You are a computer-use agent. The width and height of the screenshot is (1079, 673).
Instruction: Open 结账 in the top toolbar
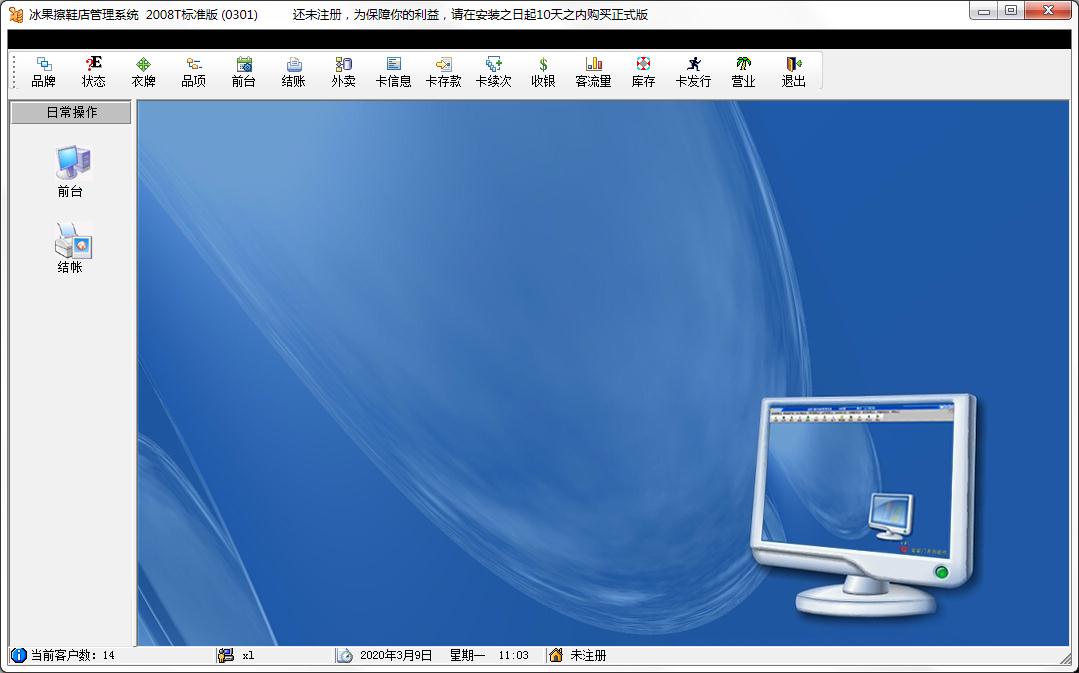click(293, 72)
